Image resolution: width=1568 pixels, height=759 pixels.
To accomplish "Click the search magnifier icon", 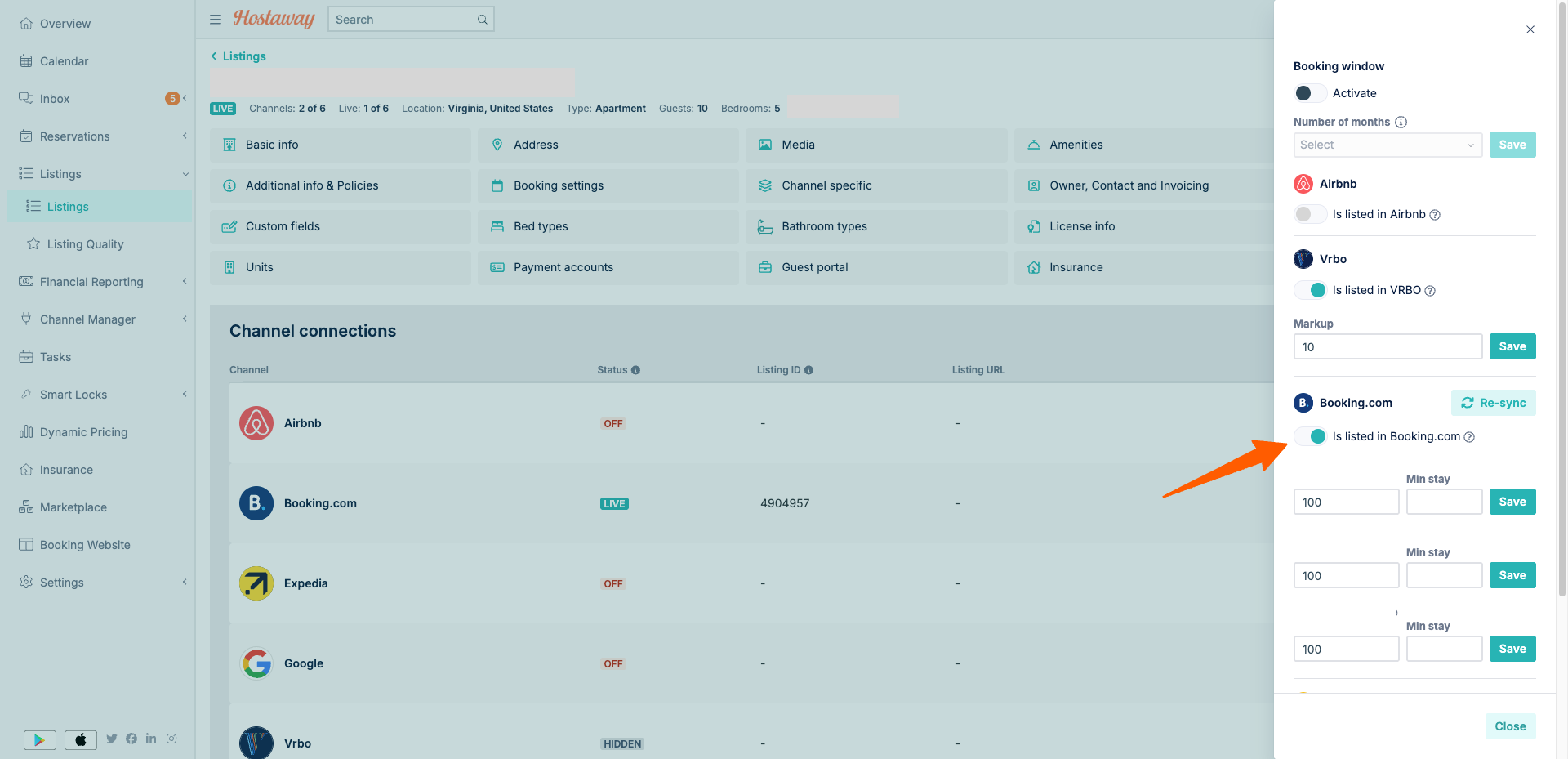I will pyautogui.click(x=483, y=20).
